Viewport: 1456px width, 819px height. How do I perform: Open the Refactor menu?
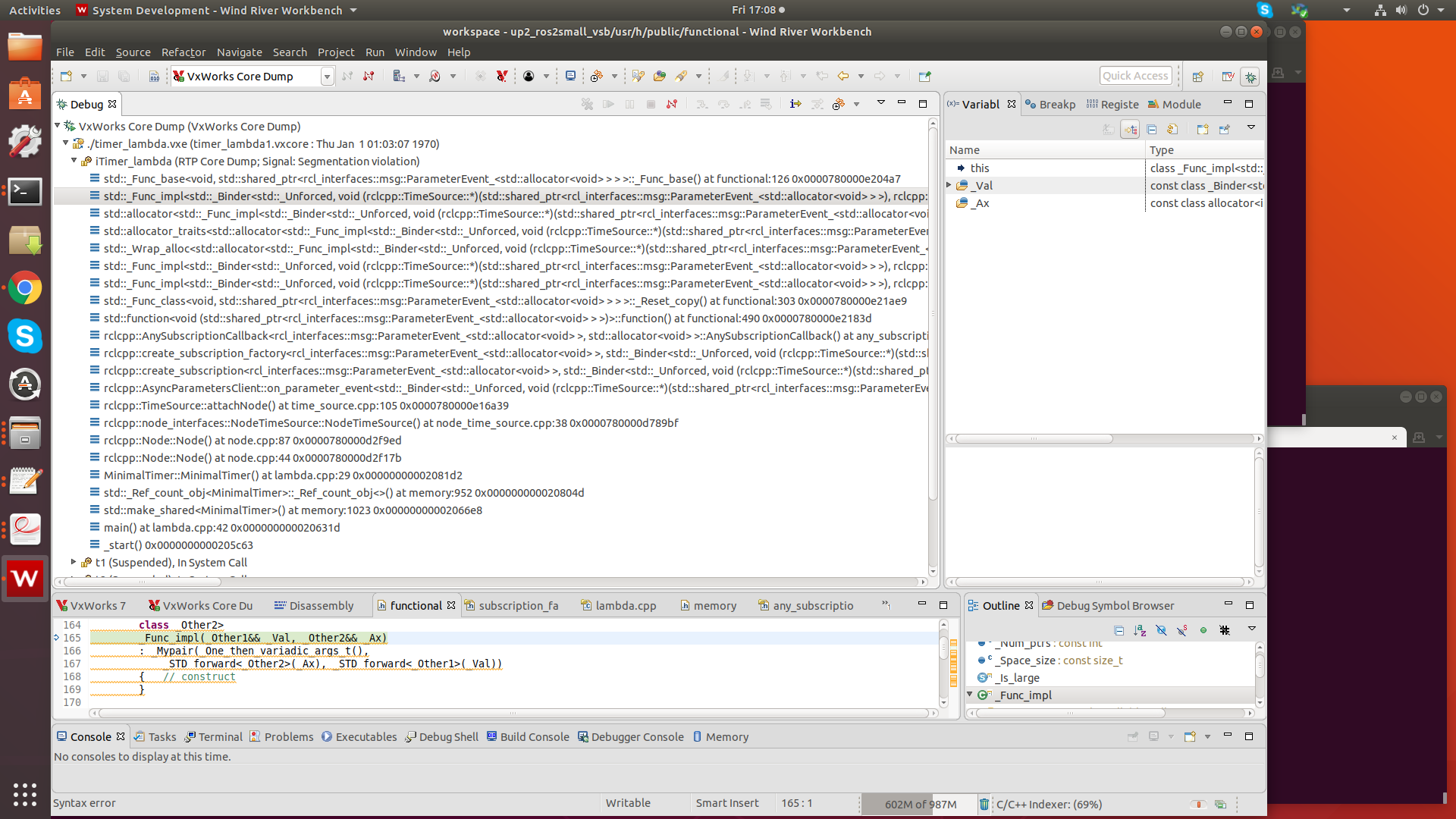184,52
